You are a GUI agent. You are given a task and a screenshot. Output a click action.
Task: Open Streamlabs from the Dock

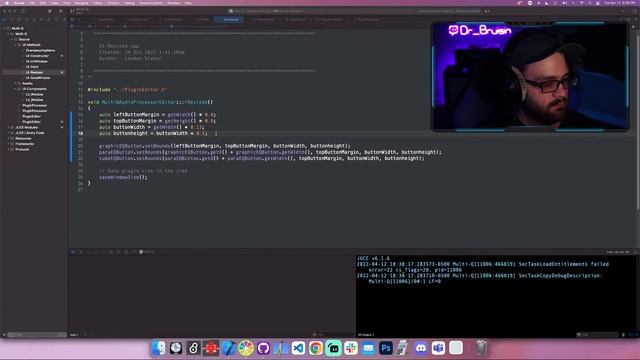(x=333, y=348)
